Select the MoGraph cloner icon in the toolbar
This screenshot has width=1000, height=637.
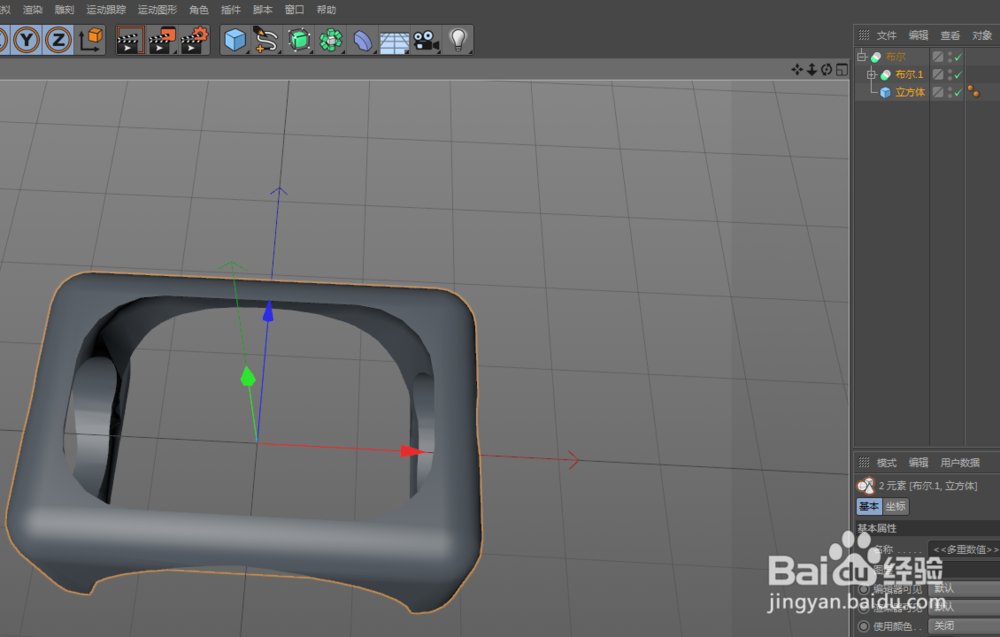tap(330, 40)
